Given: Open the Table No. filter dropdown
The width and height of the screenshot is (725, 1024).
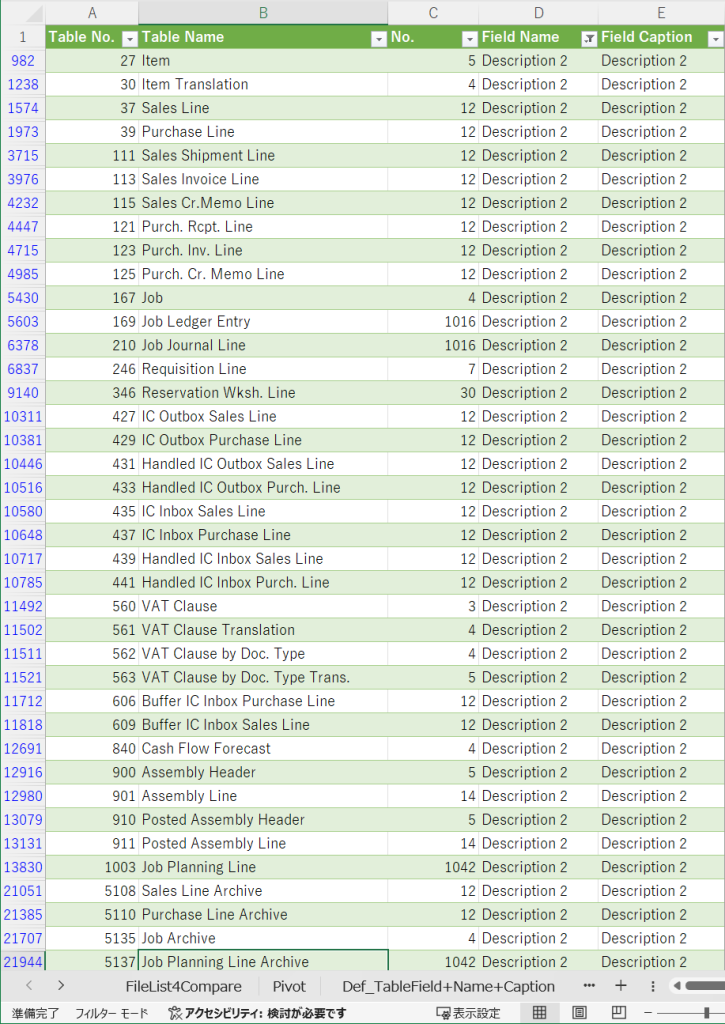Looking at the screenshot, I should (x=129, y=38).
